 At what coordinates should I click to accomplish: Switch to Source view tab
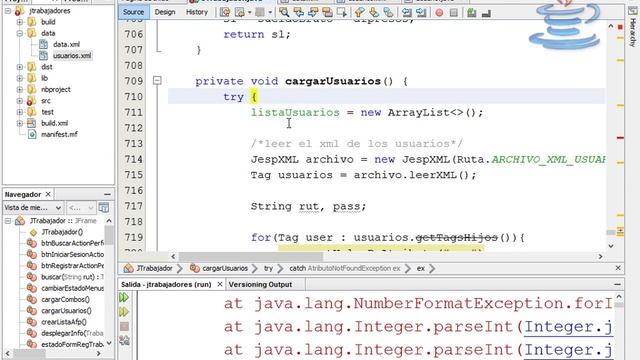click(133, 12)
